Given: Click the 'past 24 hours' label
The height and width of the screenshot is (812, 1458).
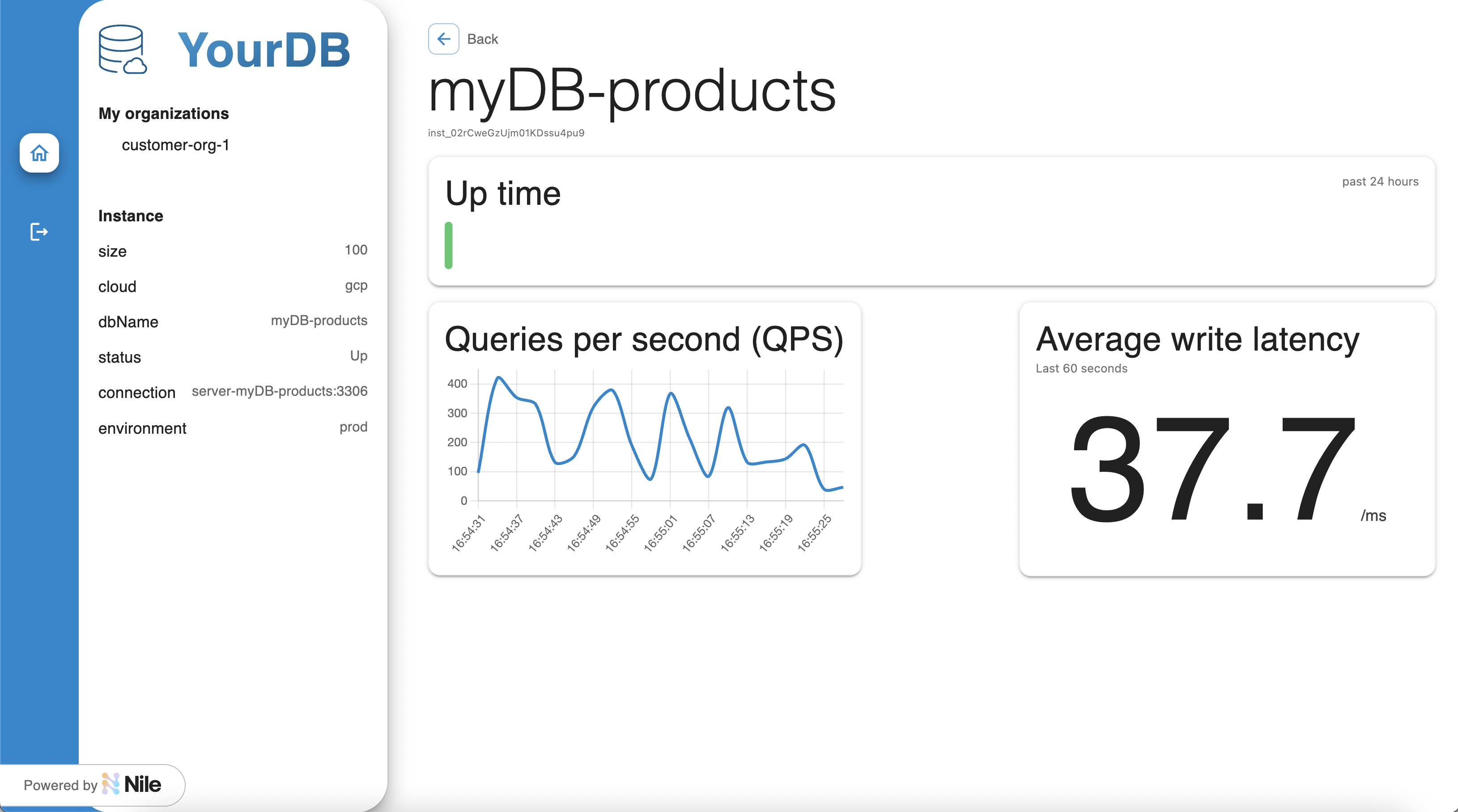Looking at the screenshot, I should click(1380, 182).
